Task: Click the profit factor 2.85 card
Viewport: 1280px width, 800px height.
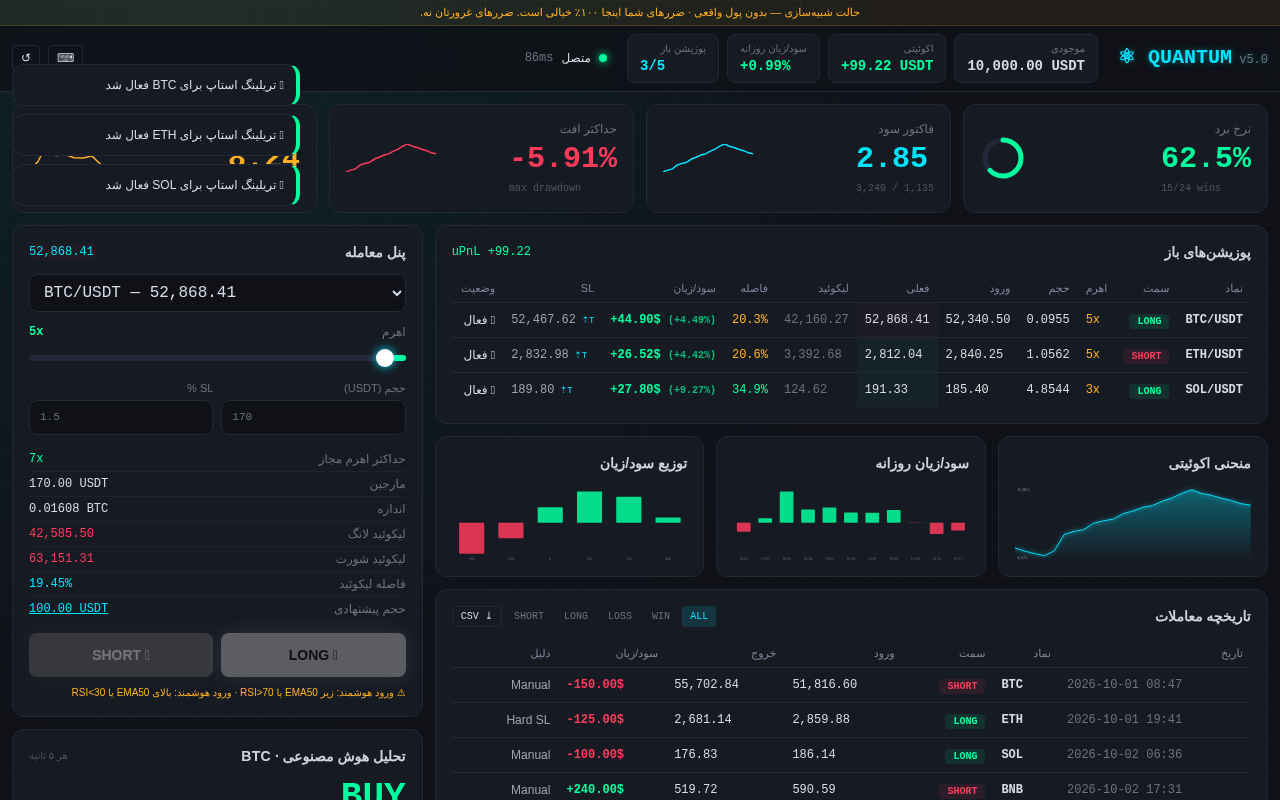Action: 798,158
